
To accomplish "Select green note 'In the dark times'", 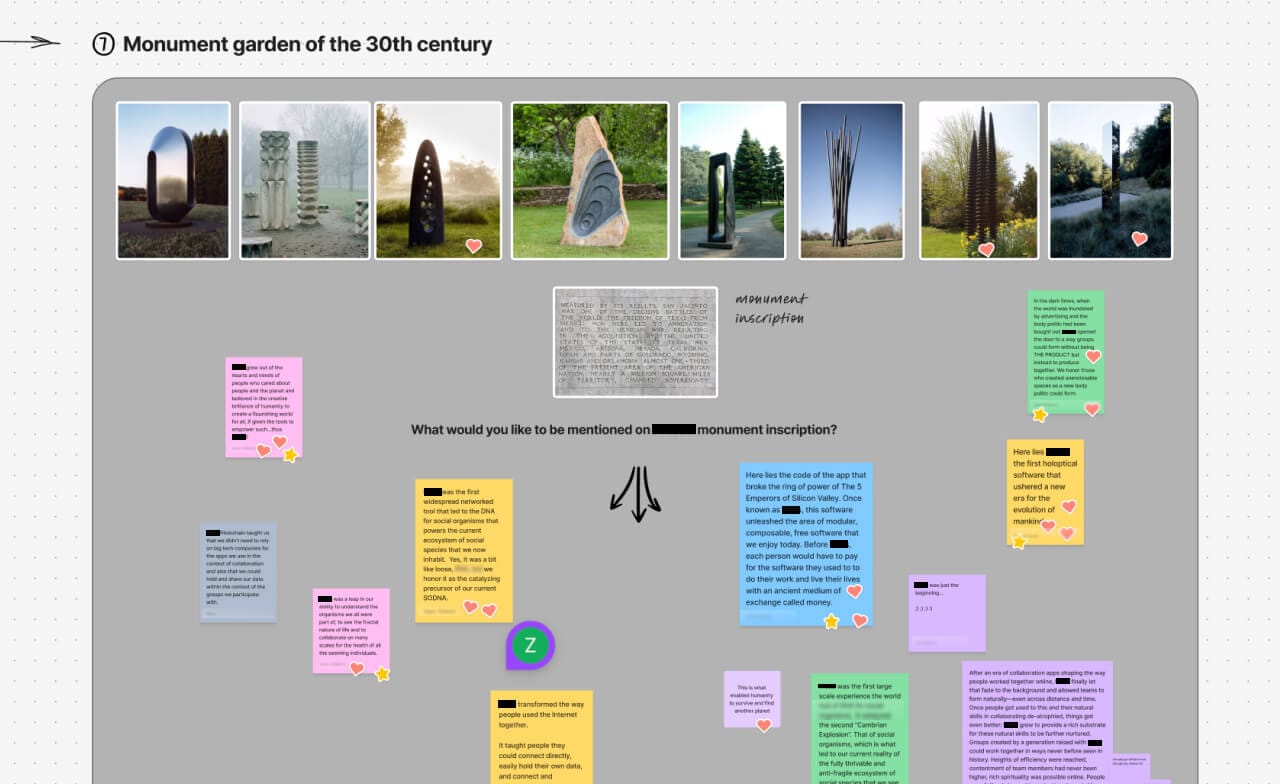I will pyautogui.click(x=1066, y=352).
